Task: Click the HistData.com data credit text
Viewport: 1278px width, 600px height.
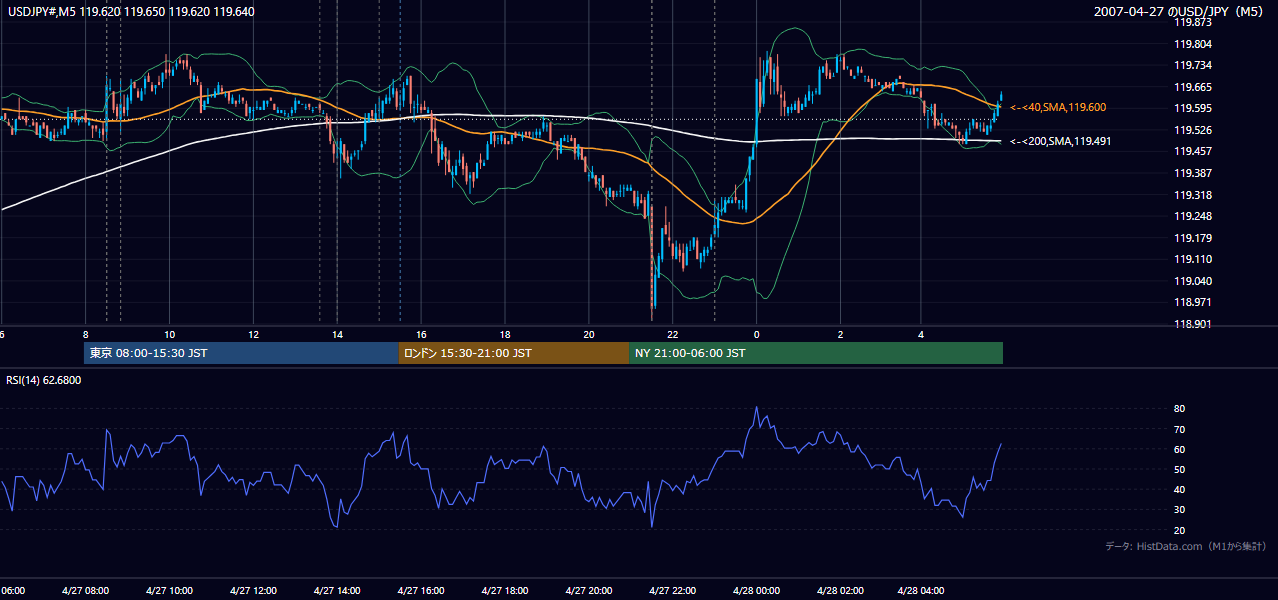Action: pyautogui.click(x=1186, y=546)
